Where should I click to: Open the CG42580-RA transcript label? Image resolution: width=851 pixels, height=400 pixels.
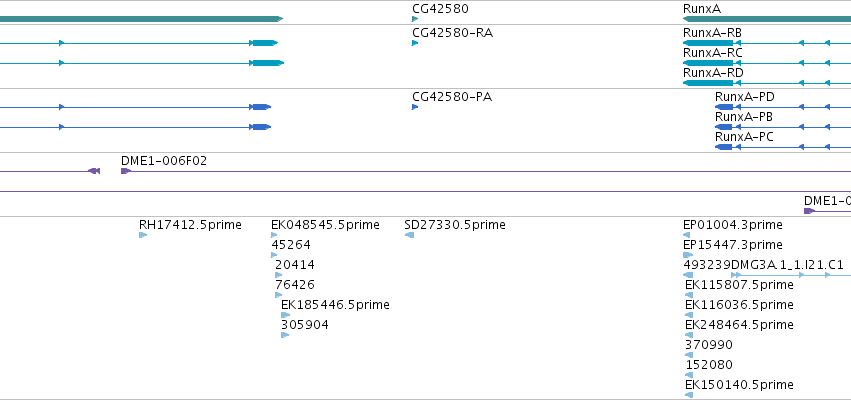pos(453,33)
